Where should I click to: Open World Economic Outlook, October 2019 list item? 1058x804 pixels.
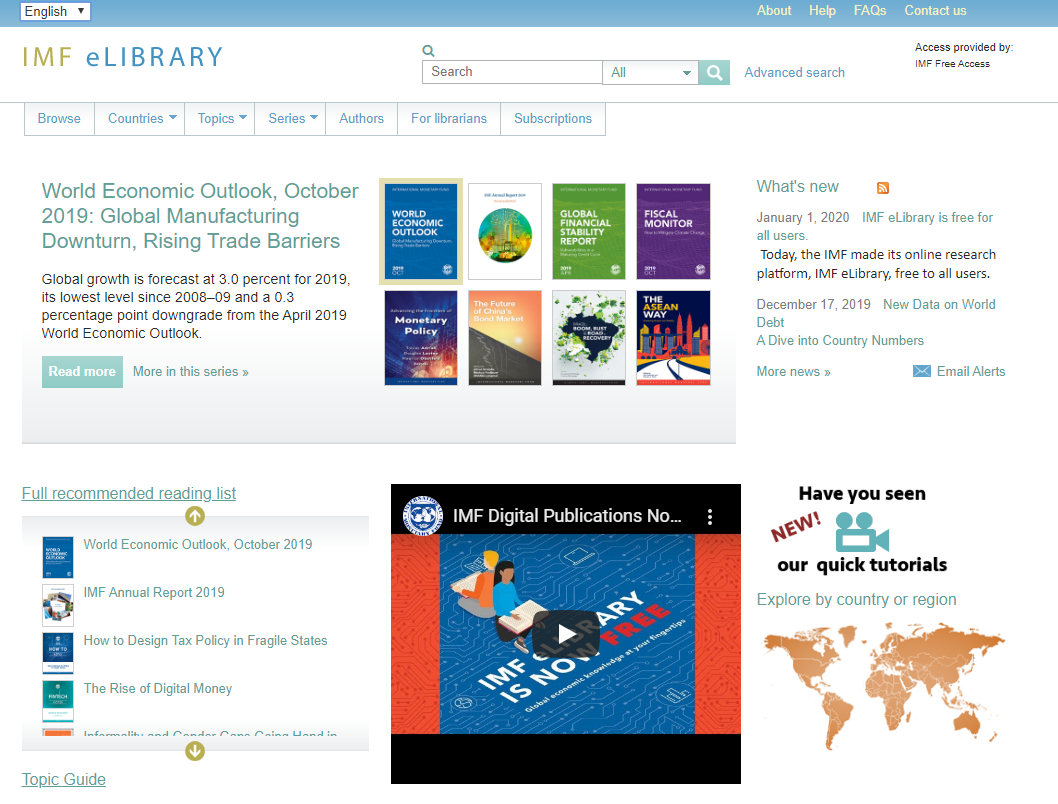198,544
